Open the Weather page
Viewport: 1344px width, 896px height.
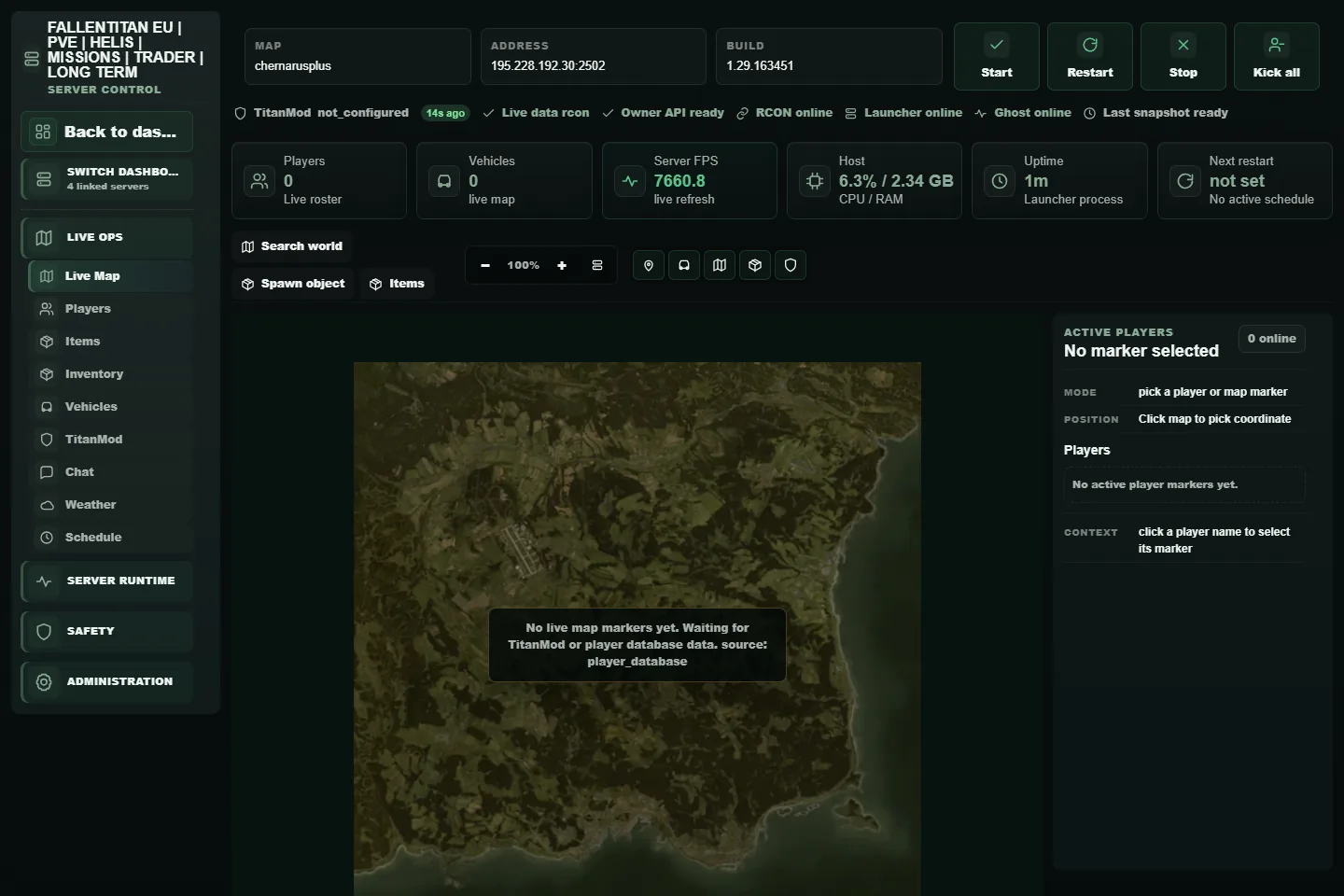[x=110, y=505]
